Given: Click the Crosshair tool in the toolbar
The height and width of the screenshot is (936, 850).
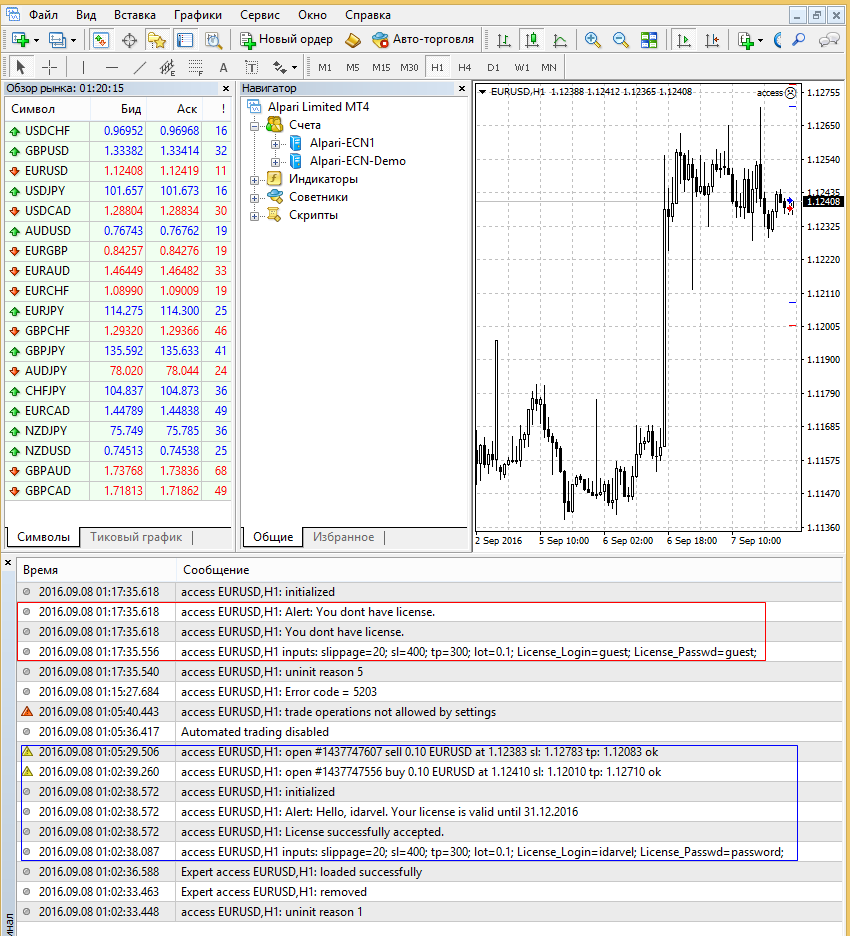Looking at the screenshot, I should (x=48, y=67).
